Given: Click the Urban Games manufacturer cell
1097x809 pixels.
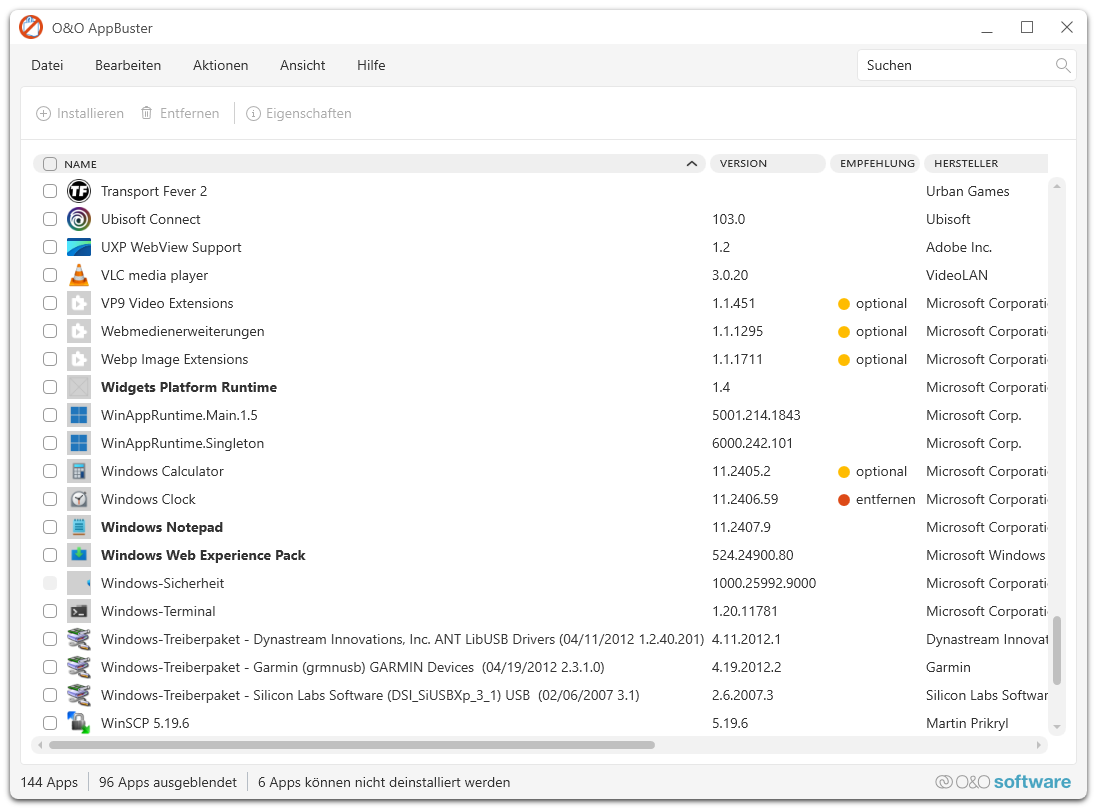Looking at the screenshot, I should pyautogui.click(x=968, y=191).
